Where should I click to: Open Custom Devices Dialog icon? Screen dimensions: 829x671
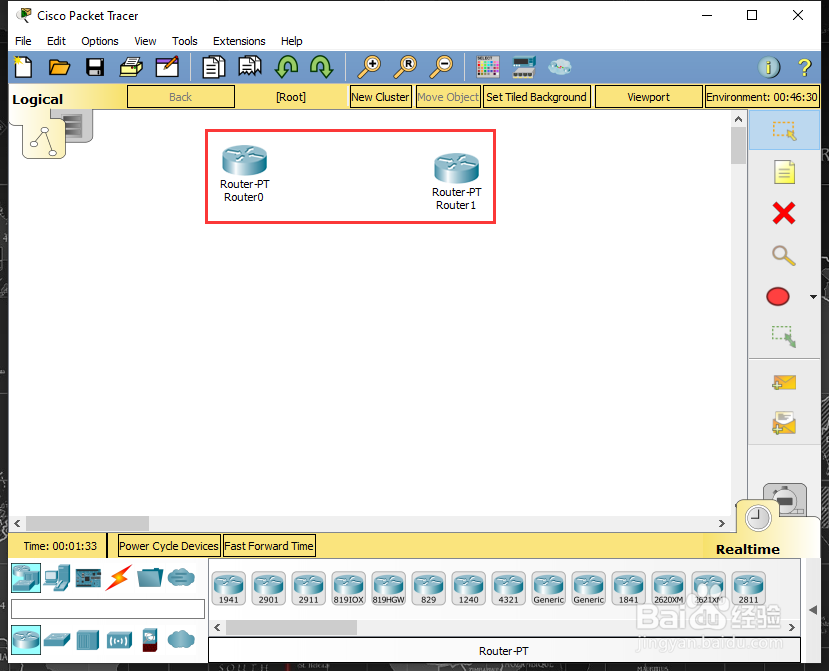(524, 67)
